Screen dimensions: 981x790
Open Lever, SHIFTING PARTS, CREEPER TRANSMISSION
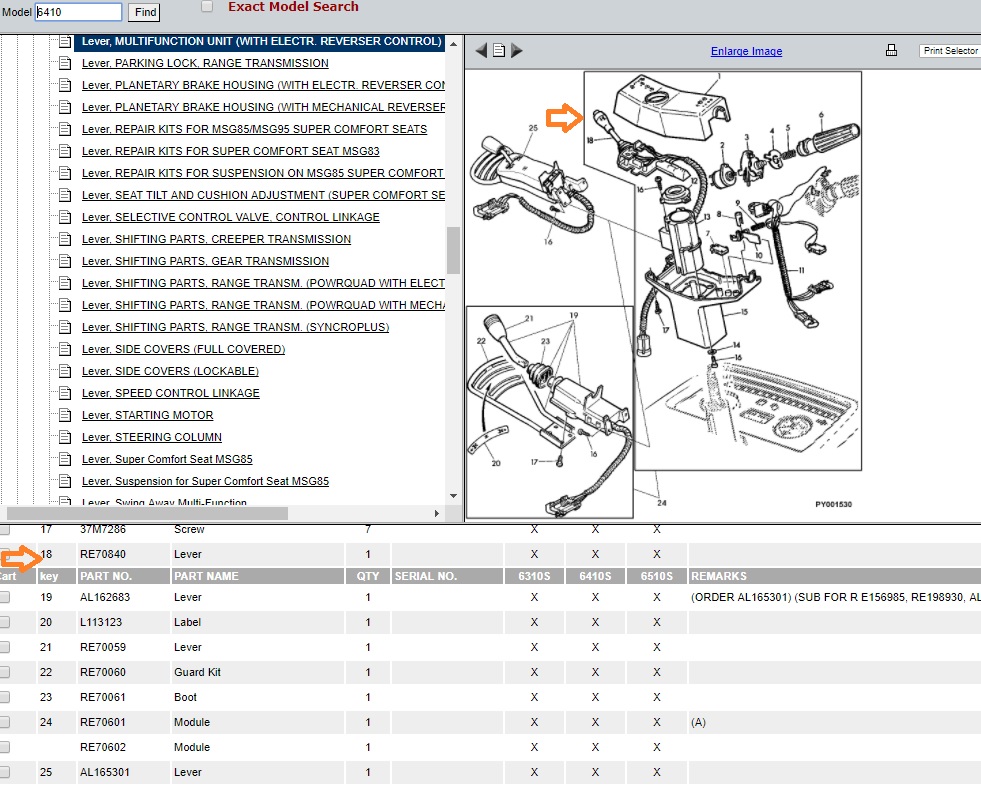point(216,240)
